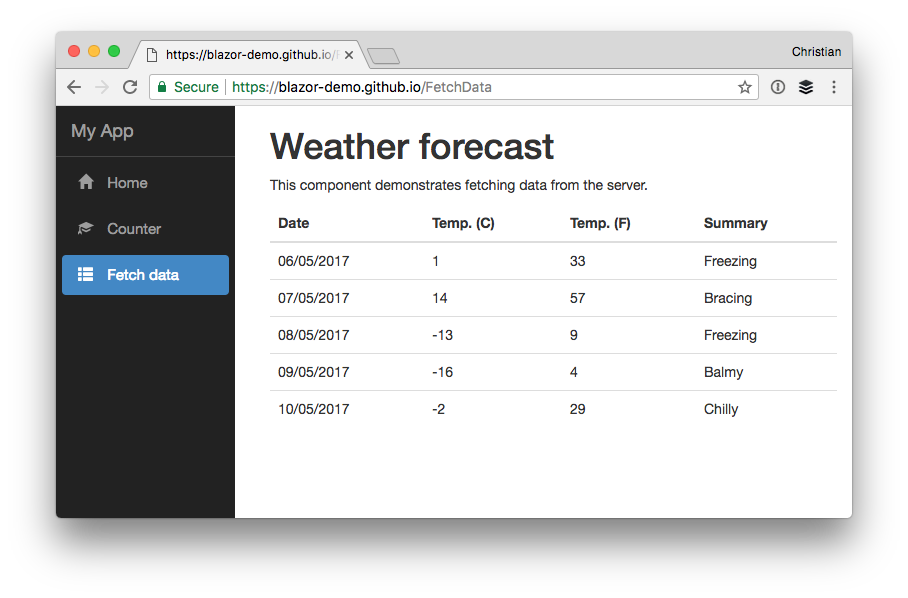The width and height of the screenshot is (908, 598).
Task: Click the forward navigation arrow
Action: click(x=101, y=87)
